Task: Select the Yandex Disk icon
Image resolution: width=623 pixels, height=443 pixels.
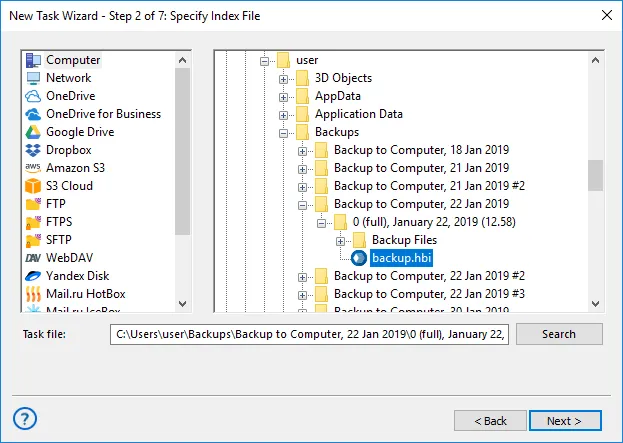Action: [x=33, y=276]
